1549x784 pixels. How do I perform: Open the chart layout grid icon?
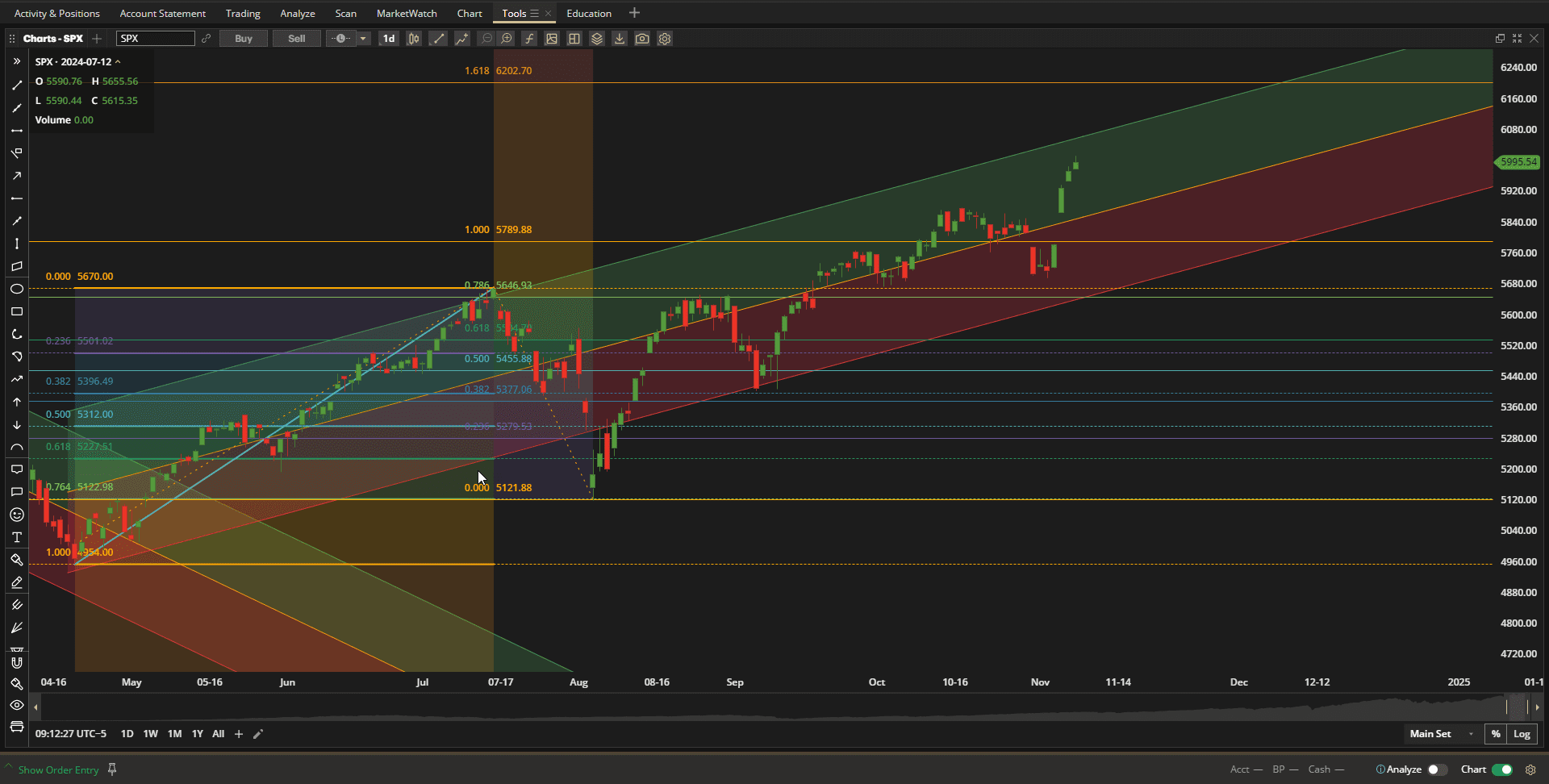pos(574,39)
